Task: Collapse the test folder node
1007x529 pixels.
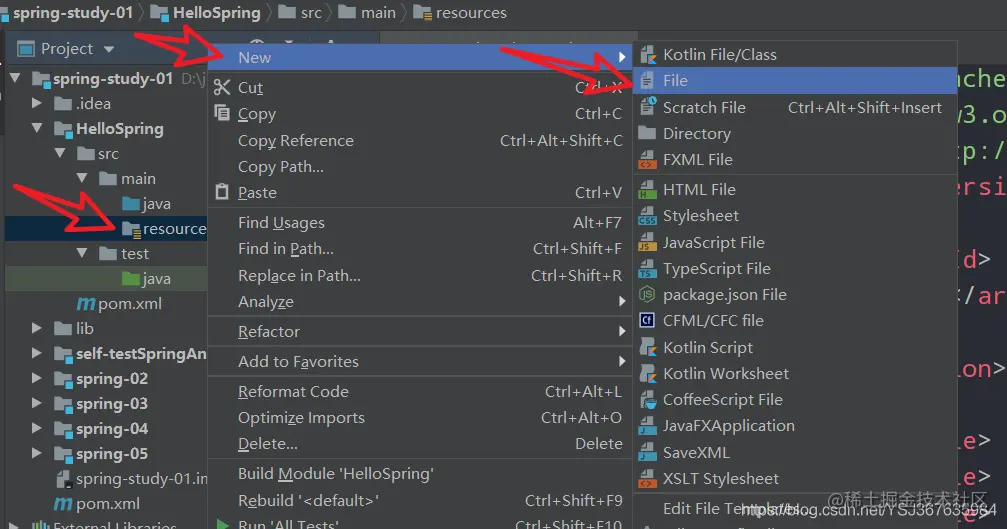Action: (82, 254)
